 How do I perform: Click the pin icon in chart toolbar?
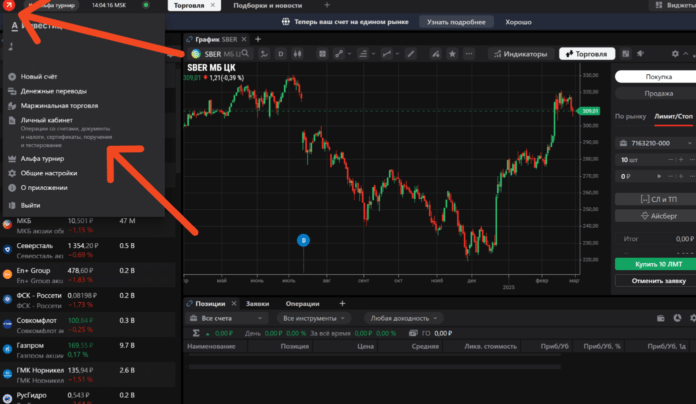tap(641, 54)
